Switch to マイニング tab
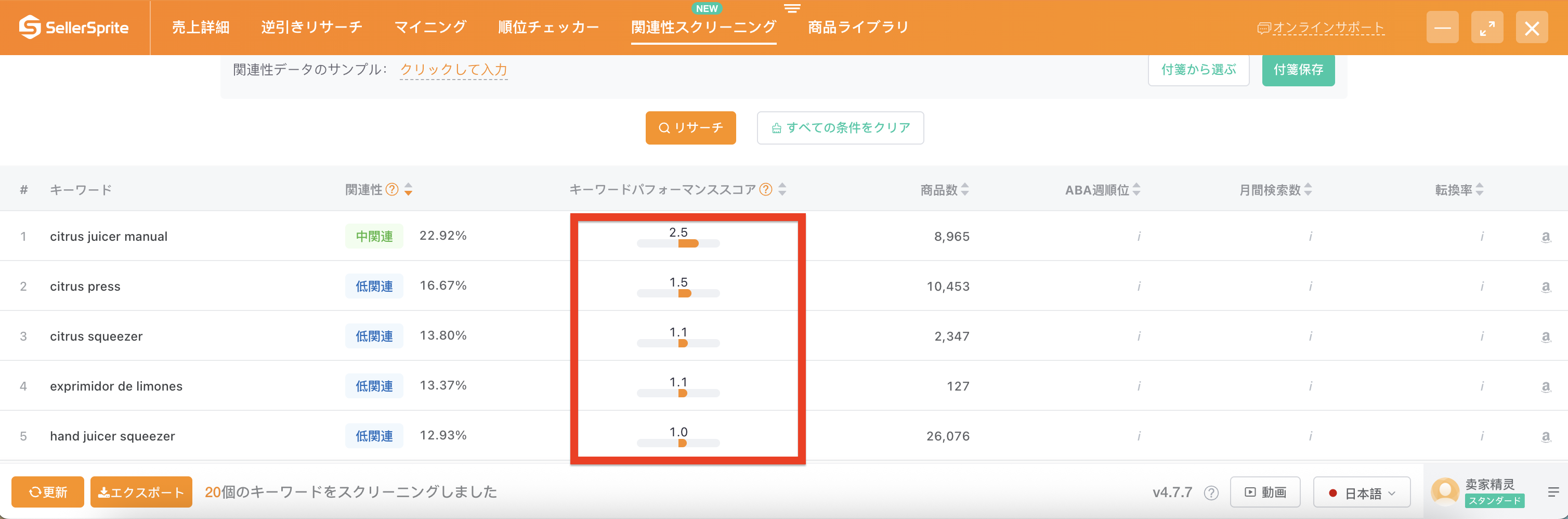The width and height of the screenshot is (1568, 519). coord(430,28)
